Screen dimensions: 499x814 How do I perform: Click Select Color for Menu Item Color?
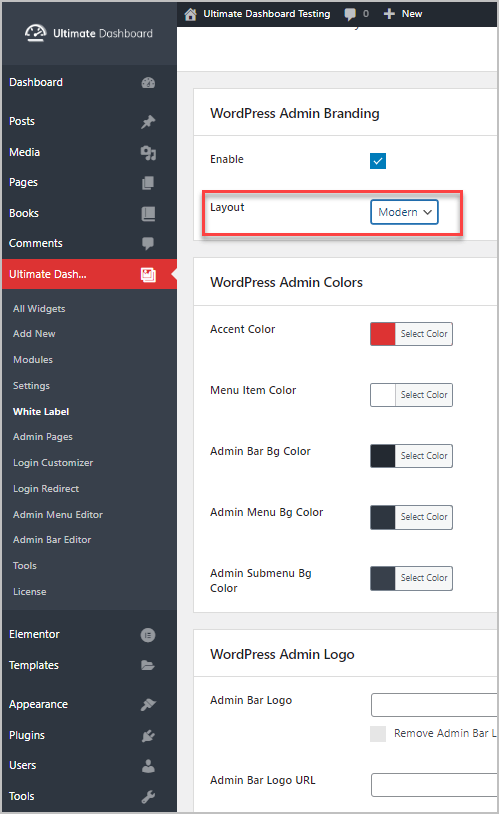(424, 395)
